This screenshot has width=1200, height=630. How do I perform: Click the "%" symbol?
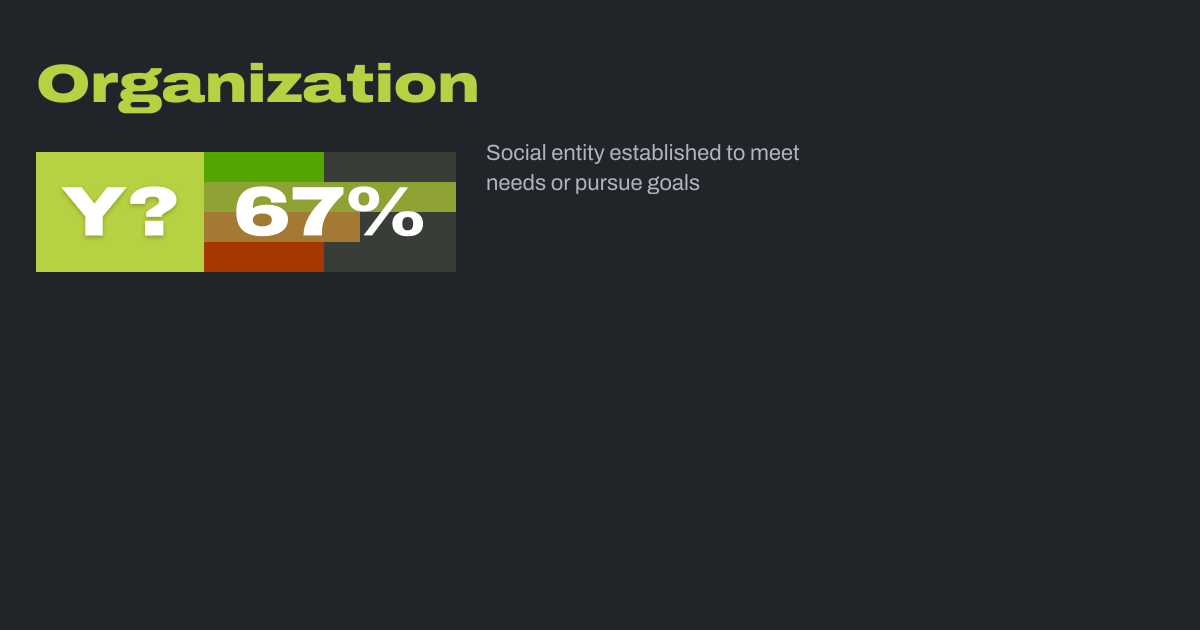pos(393,212)
